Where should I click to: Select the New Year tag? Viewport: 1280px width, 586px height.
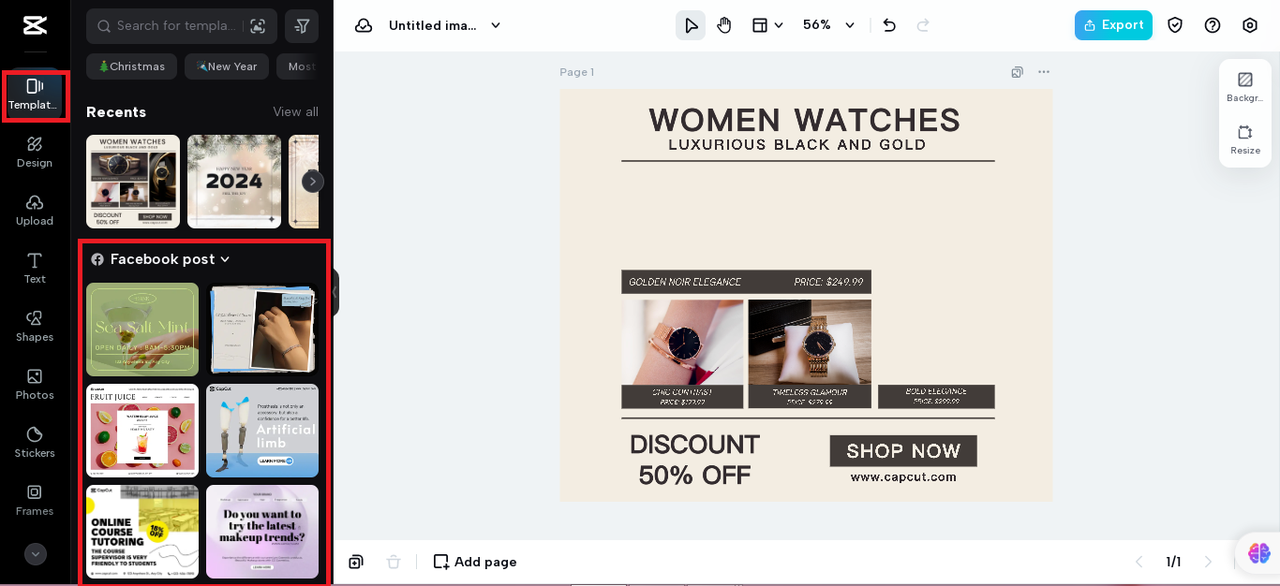[x=227, y=66]
